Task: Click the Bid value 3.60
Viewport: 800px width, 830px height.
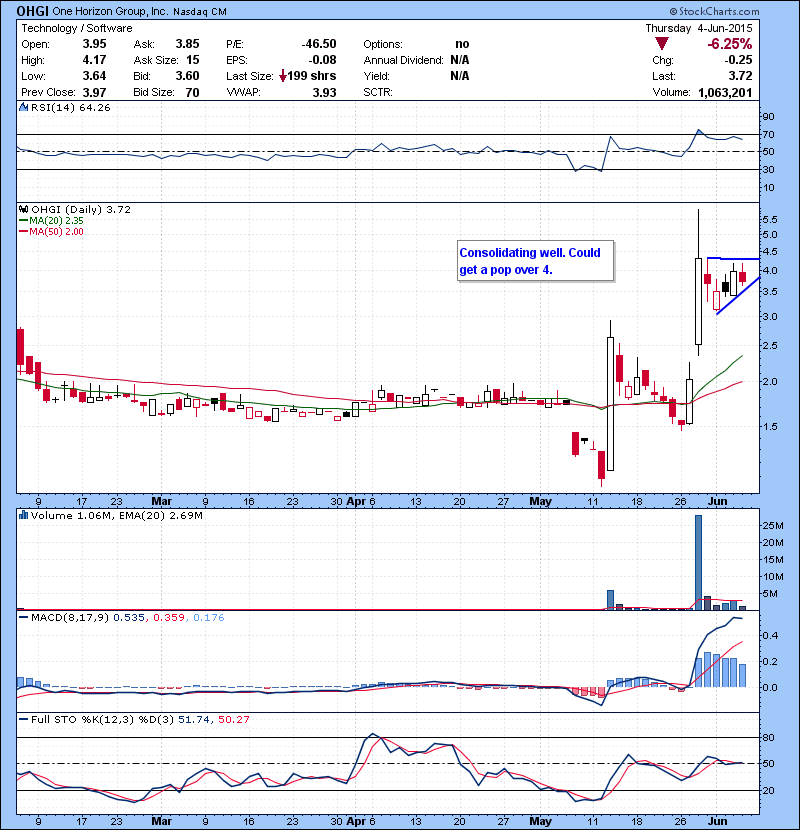Action: pyautogui.click(x=187, y=76)
